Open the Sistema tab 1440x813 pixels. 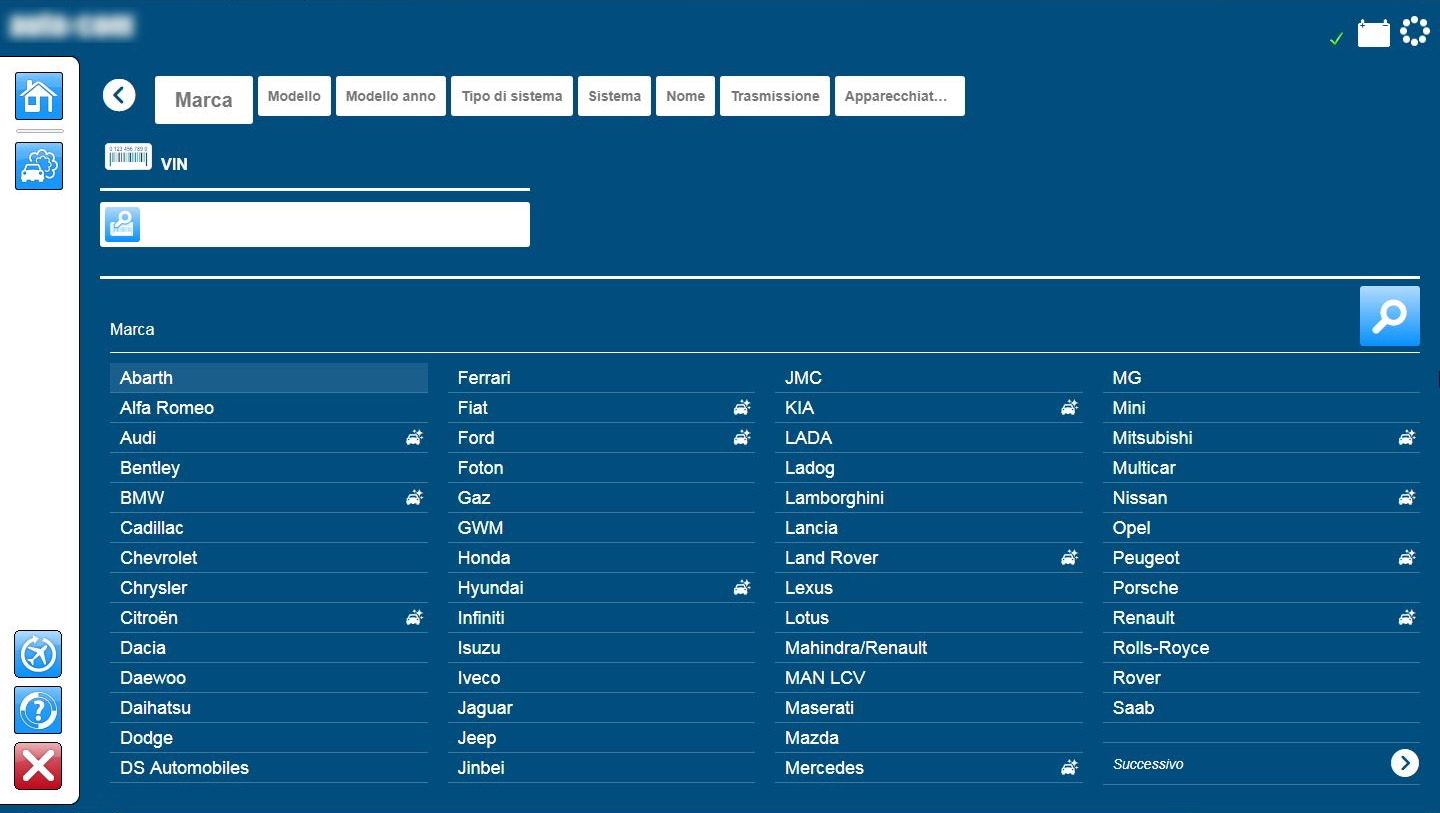coord(615,96)
